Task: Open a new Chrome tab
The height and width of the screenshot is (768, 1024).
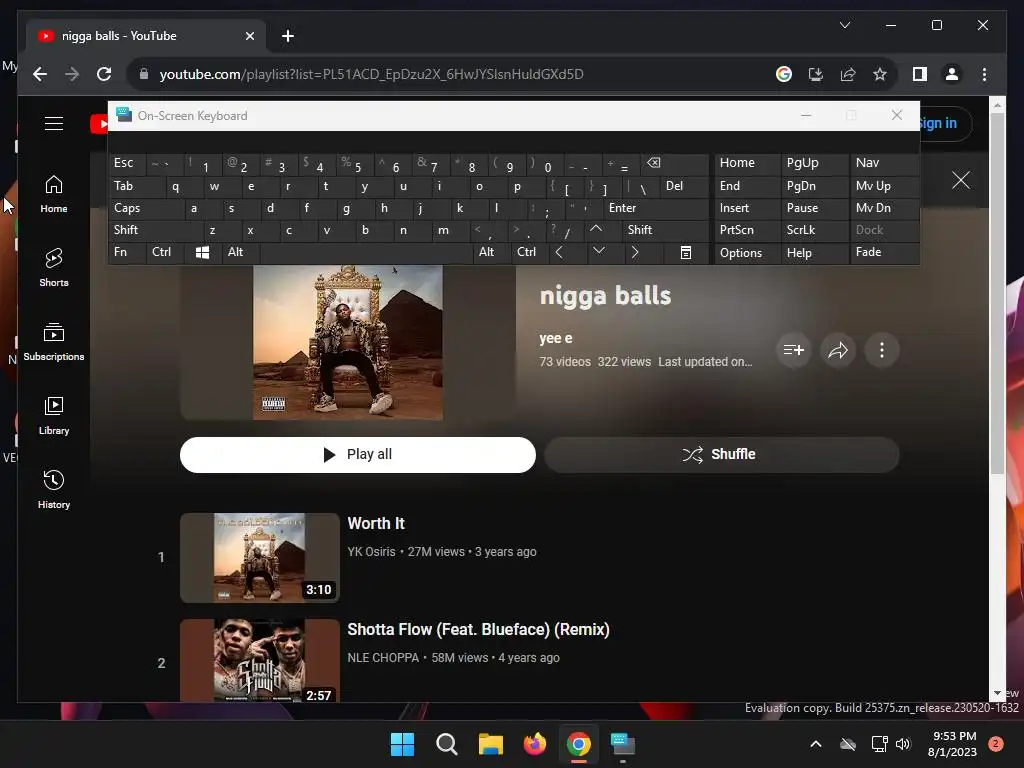Action: [x=287, y=36]
